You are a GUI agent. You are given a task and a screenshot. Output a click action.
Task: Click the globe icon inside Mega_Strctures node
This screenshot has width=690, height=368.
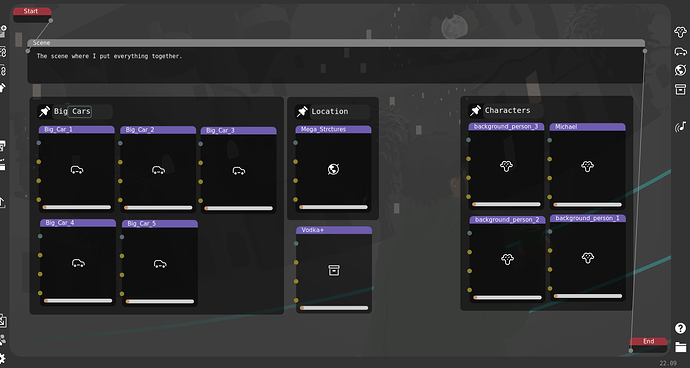pyautogui.click(x=334, y=169)
